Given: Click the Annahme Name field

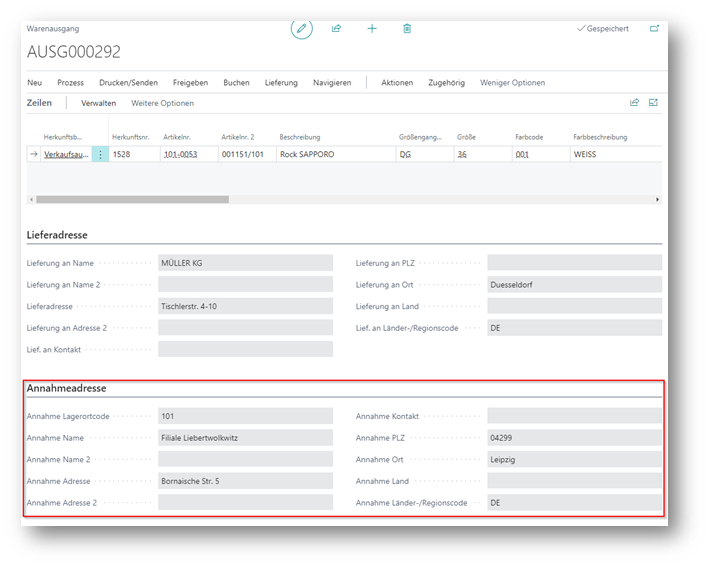Looking at the screenshot, I should click(x=245, y=437).
